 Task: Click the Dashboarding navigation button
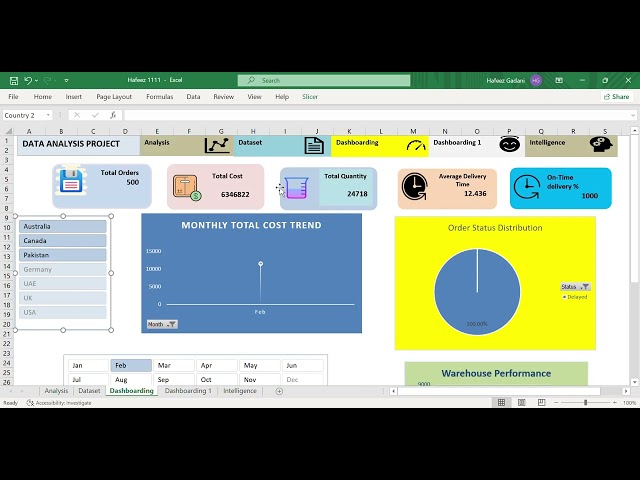380,146
